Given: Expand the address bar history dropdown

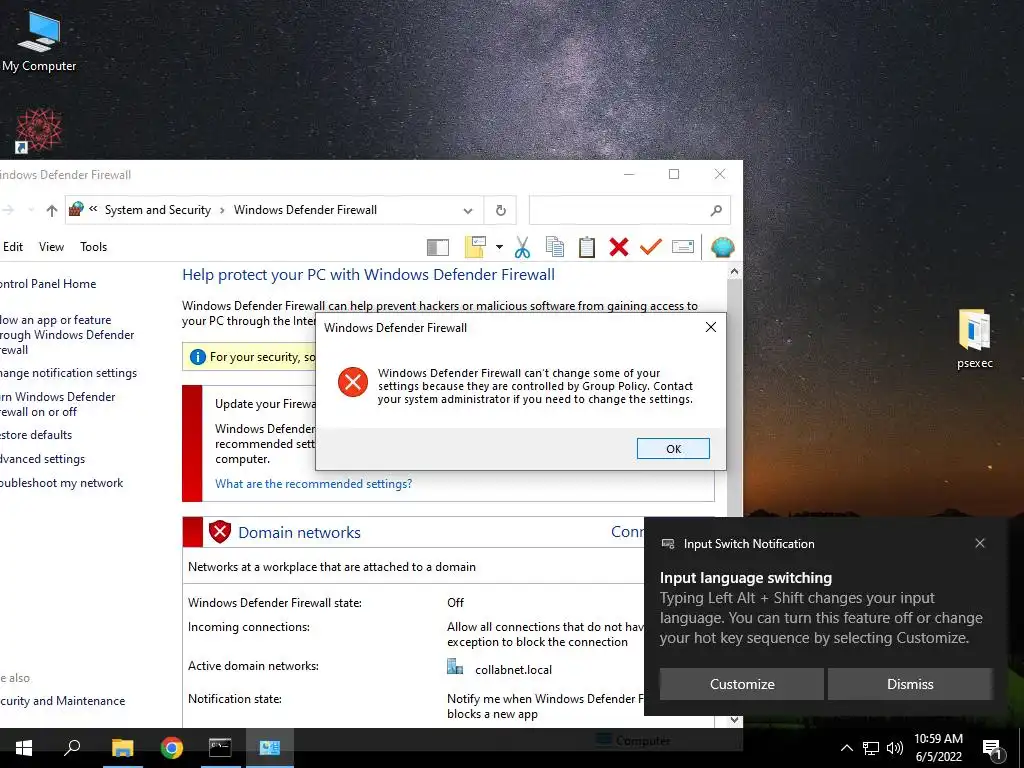Looking at the screenshot, I should click(x=468, y=210).
